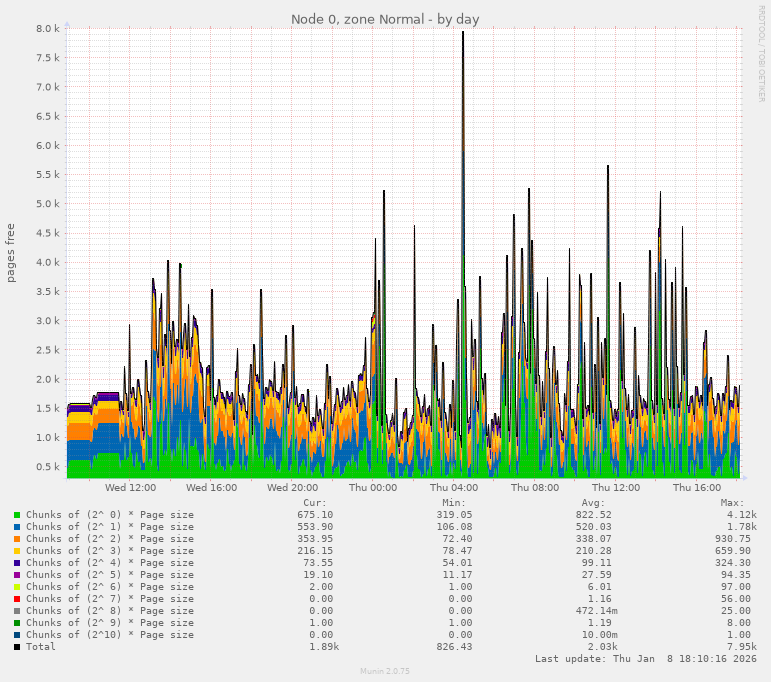Click the graph title 'Node 0, zone Normal - by day'
The image size is (771, 682).
click(385, 19)
